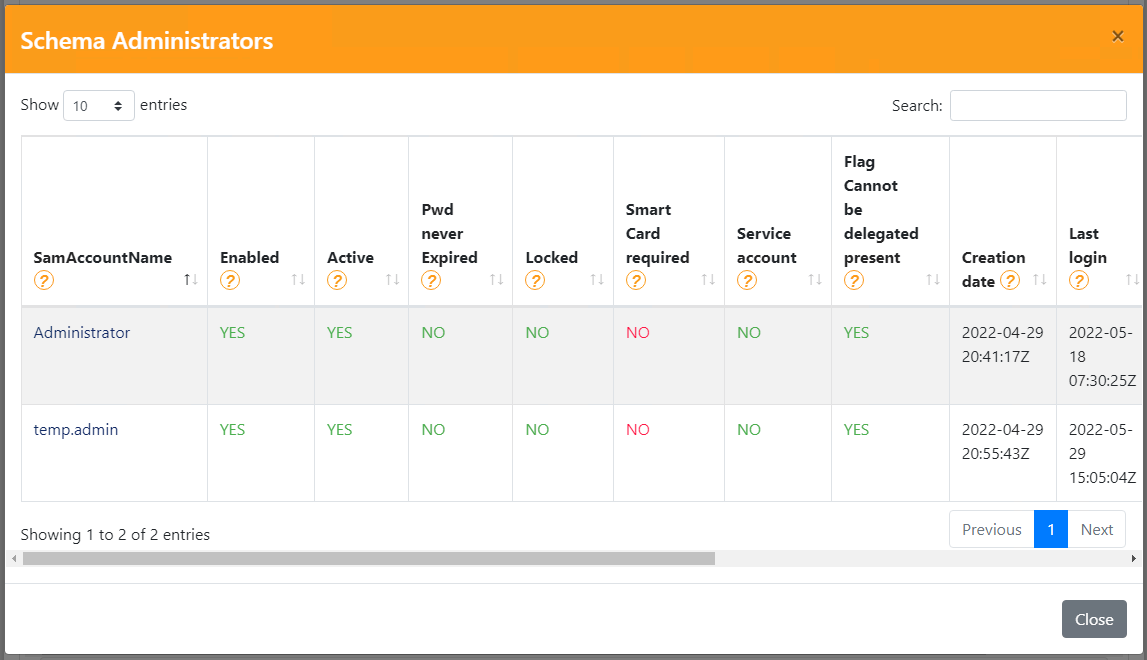This screenshot has width=1147, height=660.
Task: Focus the Search input field
Action: [1037, 105]
